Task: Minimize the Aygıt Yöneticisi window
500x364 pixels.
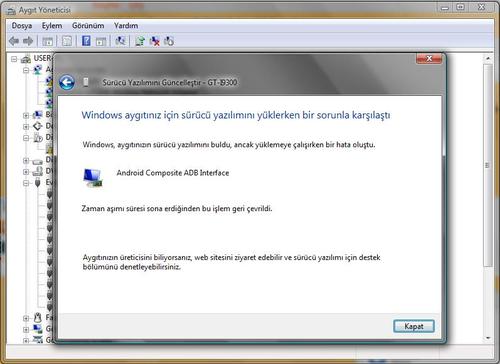Action: coord(444,7)
